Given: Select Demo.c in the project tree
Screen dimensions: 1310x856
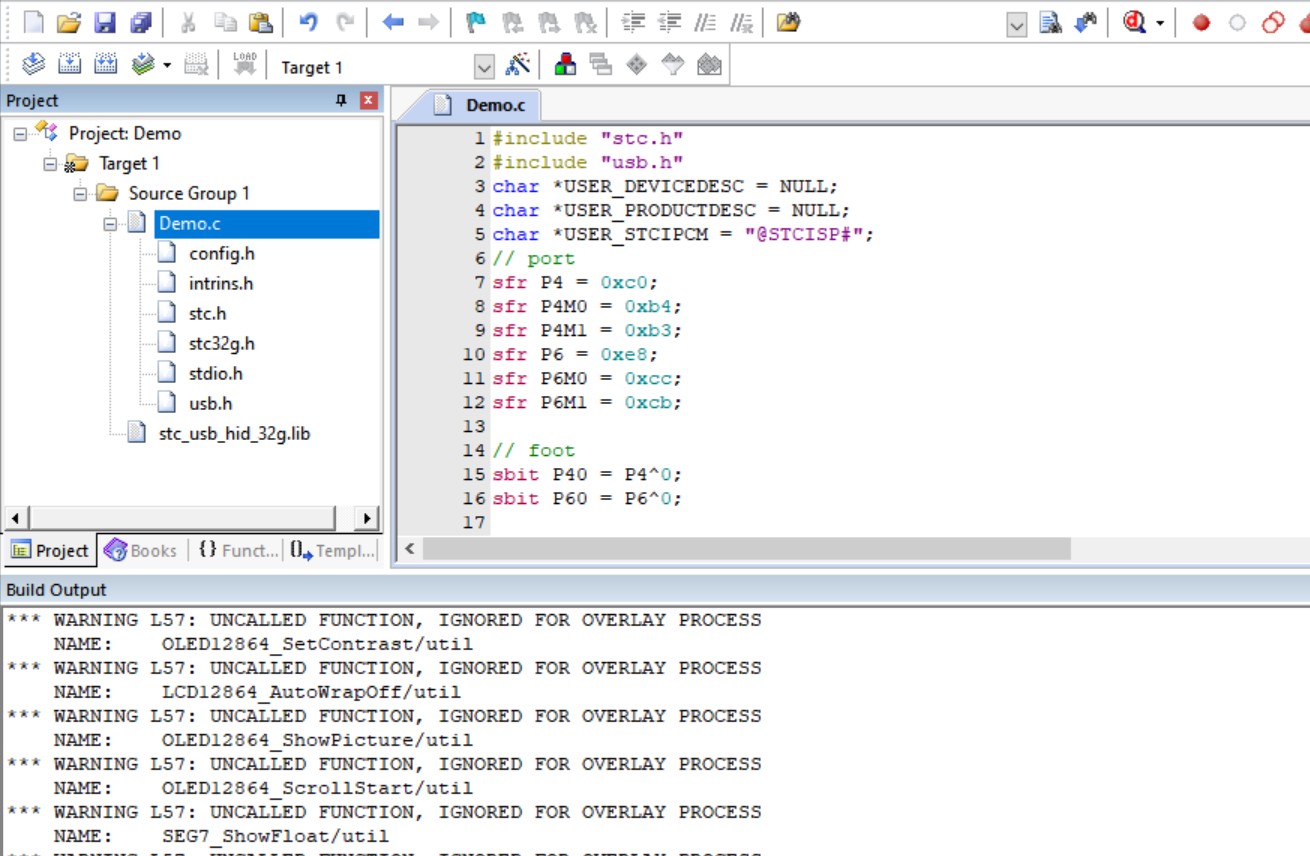Looking at the screenshot, I should click(x=188, y=224).
